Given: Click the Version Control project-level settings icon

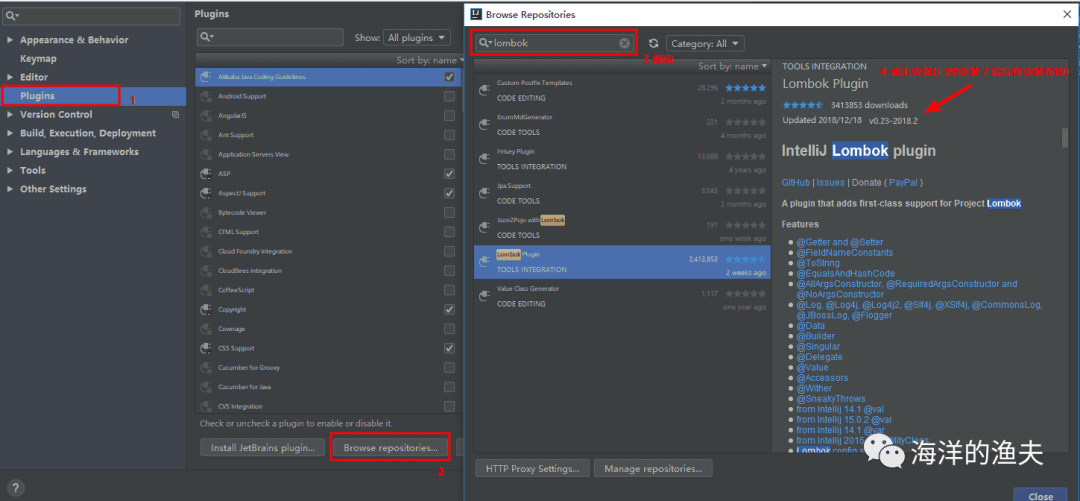Looking at the screenshot, I should [175, 114].
